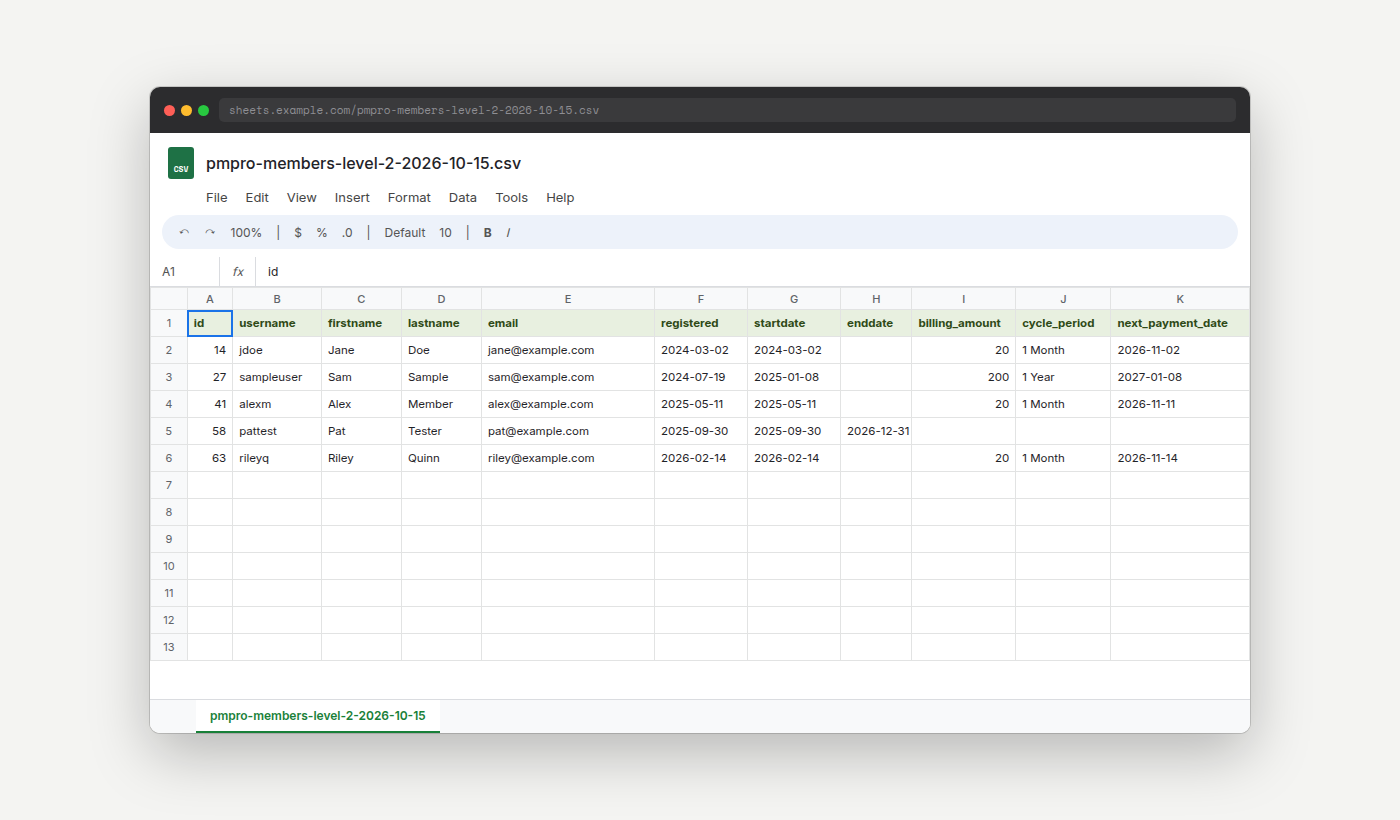The height and width of the screenshot is (820, 1400).
Task: Apply percent format with % button
Action: (x=322, y=233)
